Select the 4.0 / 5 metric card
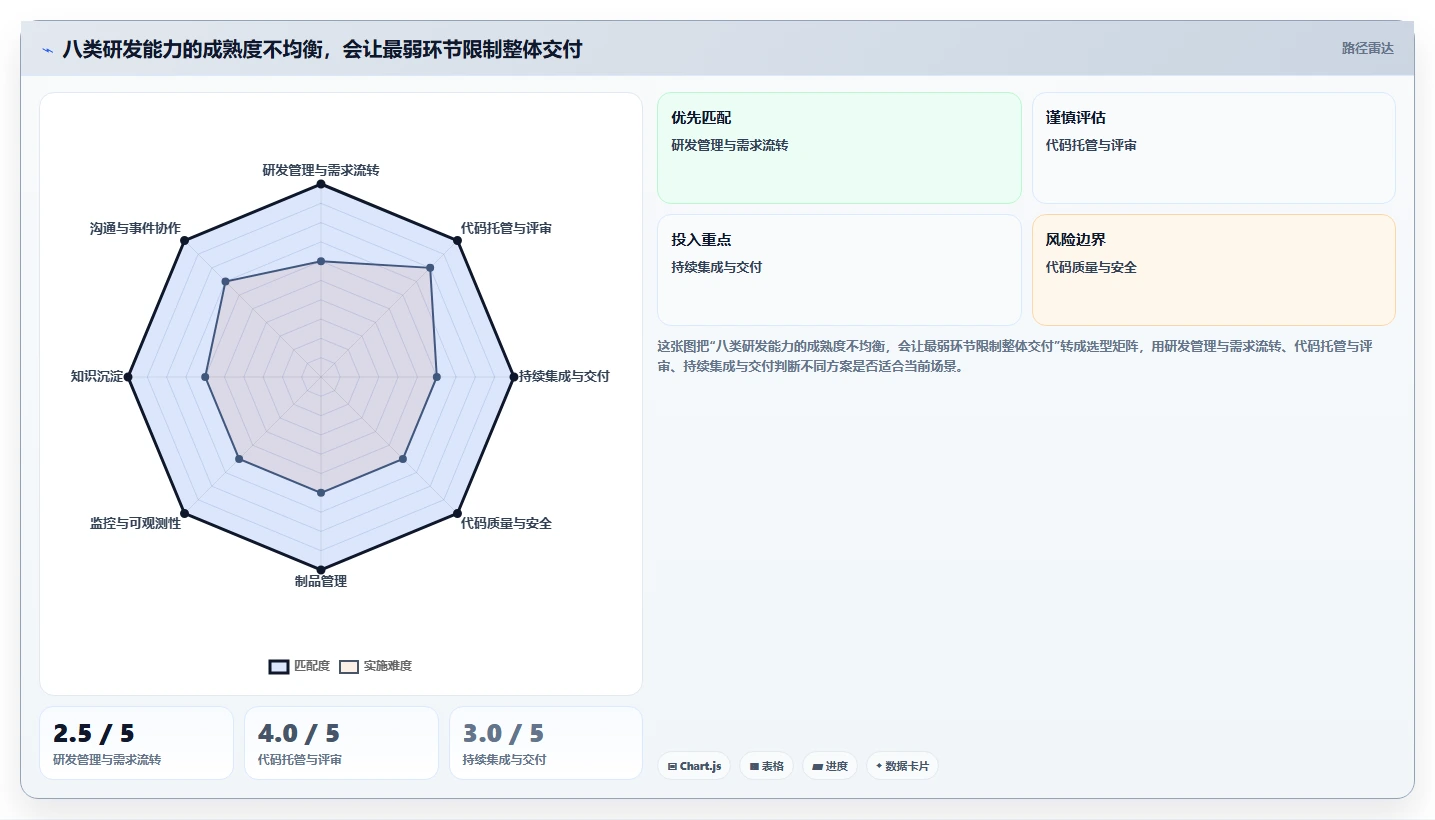Image resolution: width=1435 pixels, height=820 pixels. tap(341, 743)
